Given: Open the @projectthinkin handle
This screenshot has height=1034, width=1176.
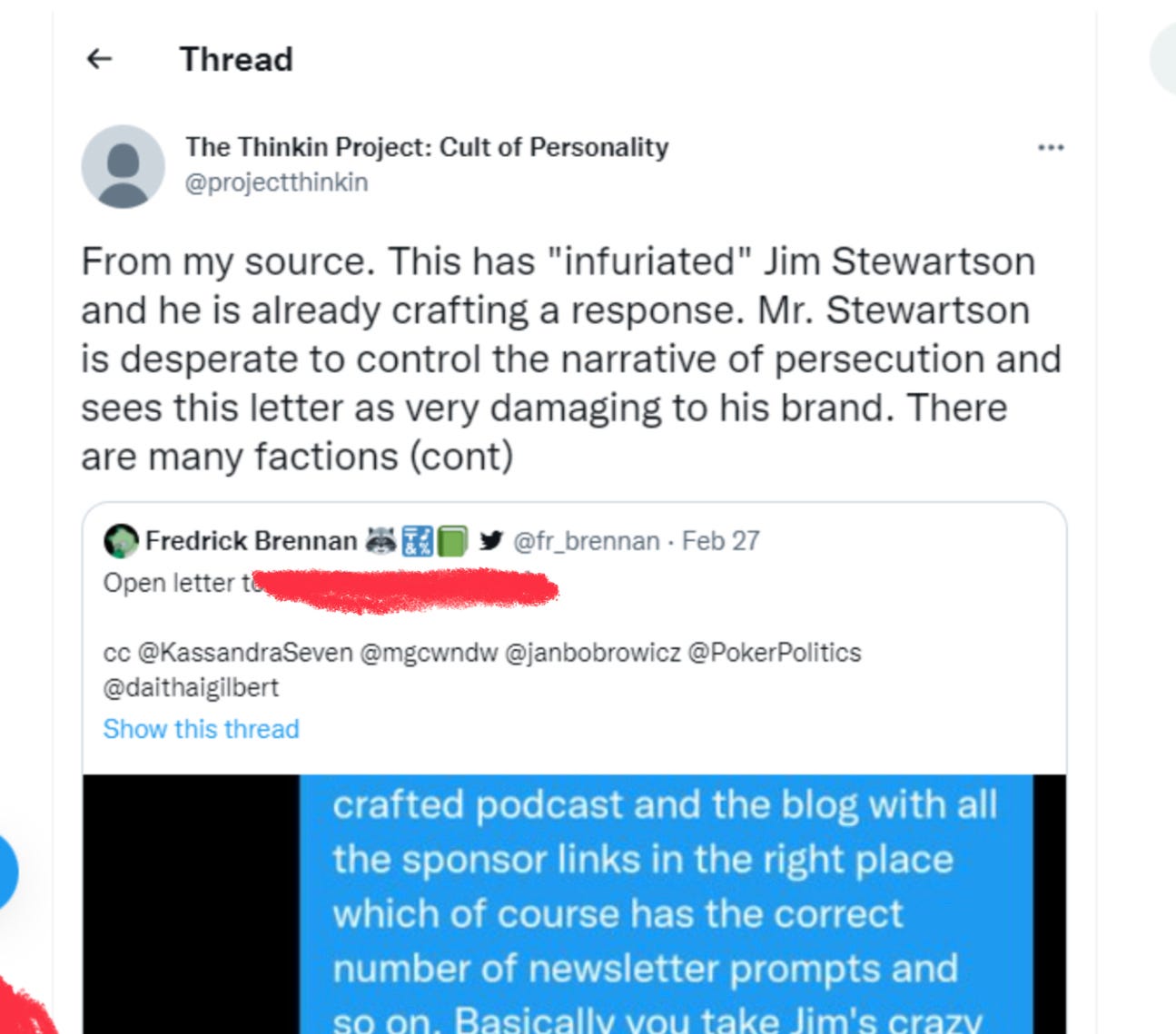Looking at the screenshot, I should point(277,182).
